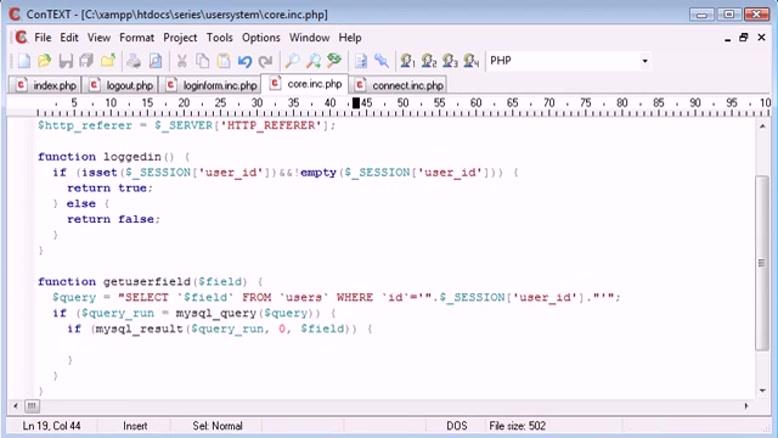The image size is (778, 438).
Task: Switch to the connect.inc.php tab
Action: (398, 85)
